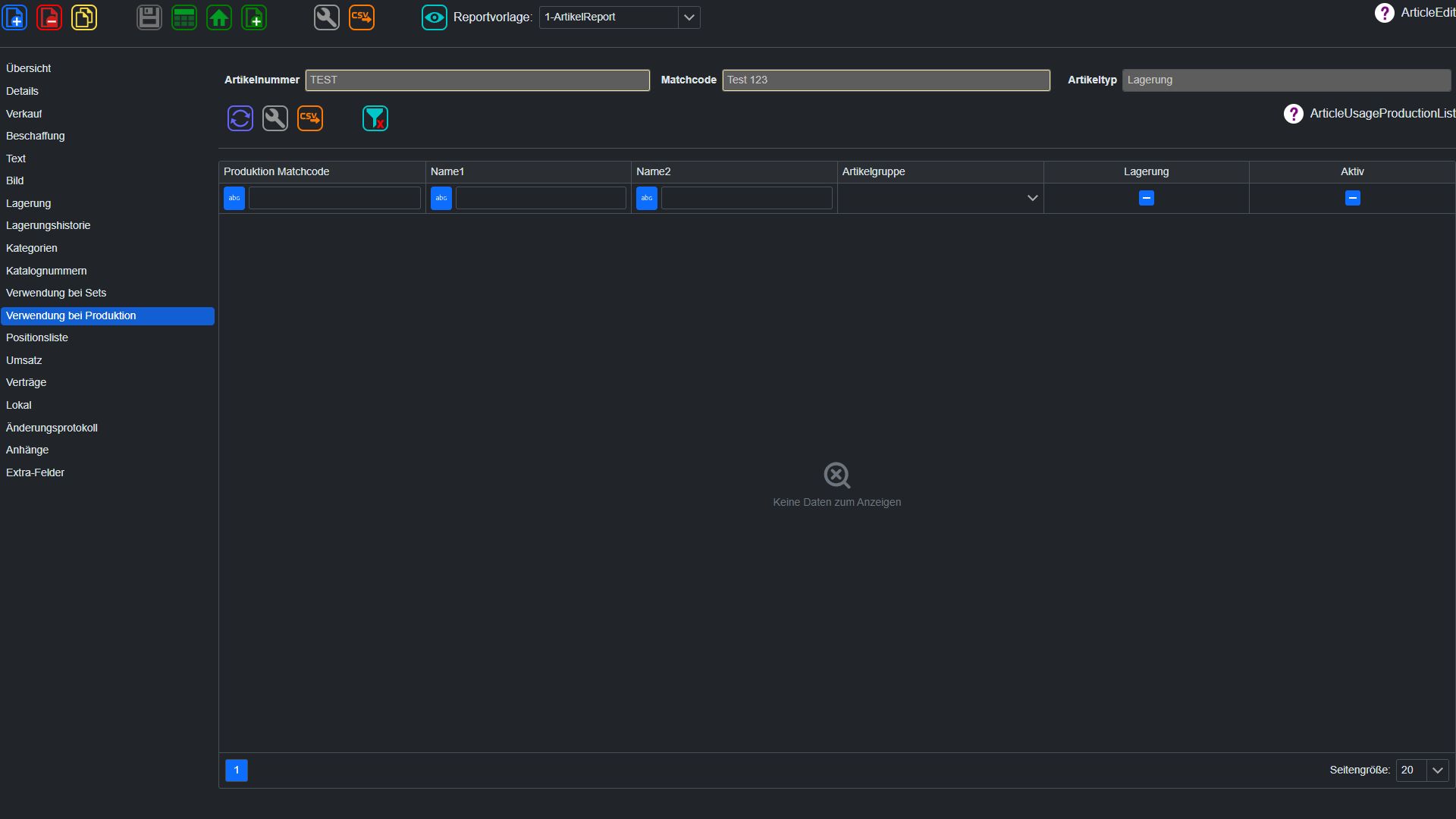The image size is (1456, 819).
Task: Open Änderungsprotokoll in the sidebar
Action: pos(107,428)
